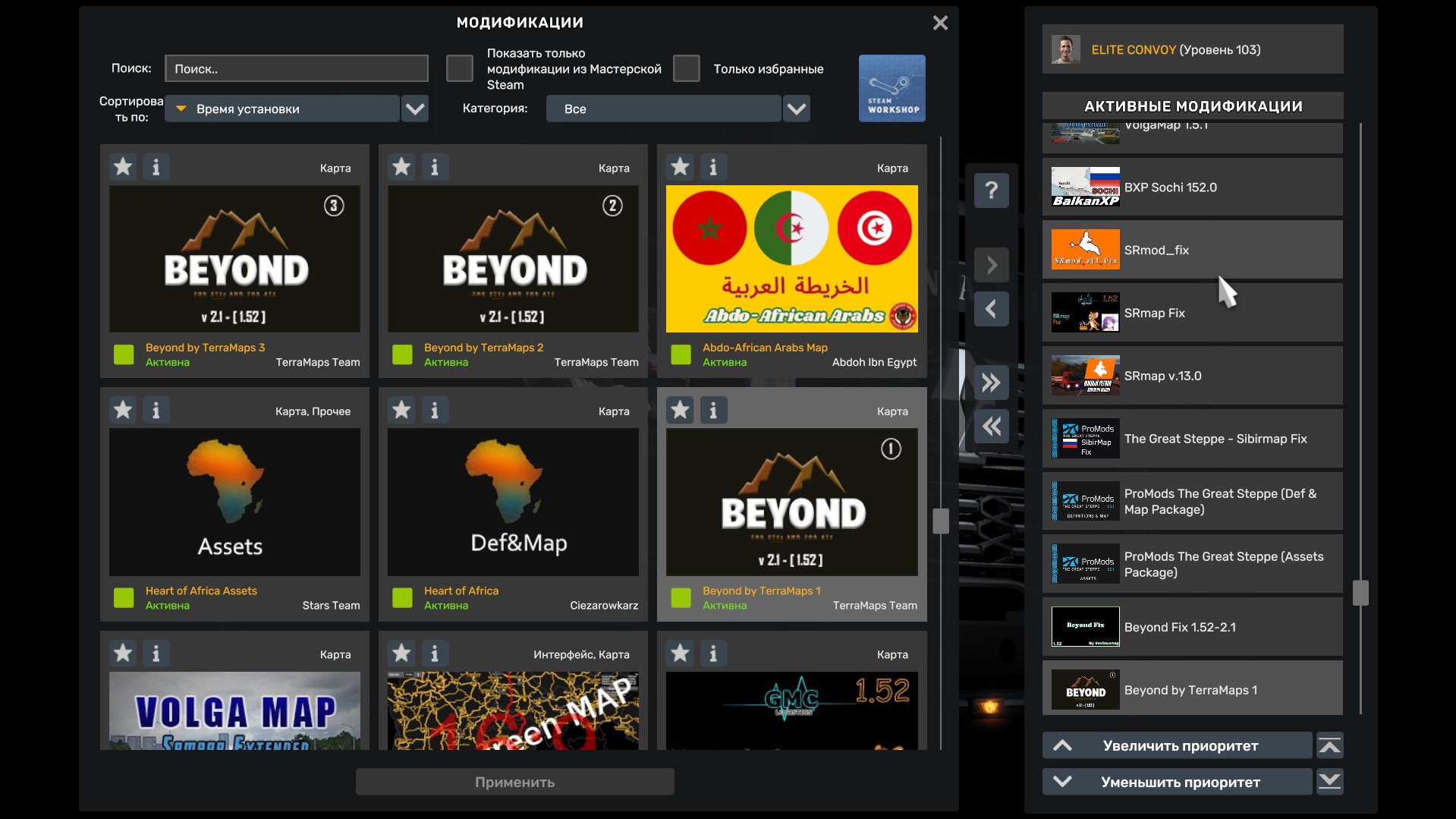Open the question mark help button
Image resolution: width=1456 pixels, height=819 pixels.
(x=991, y=190)
